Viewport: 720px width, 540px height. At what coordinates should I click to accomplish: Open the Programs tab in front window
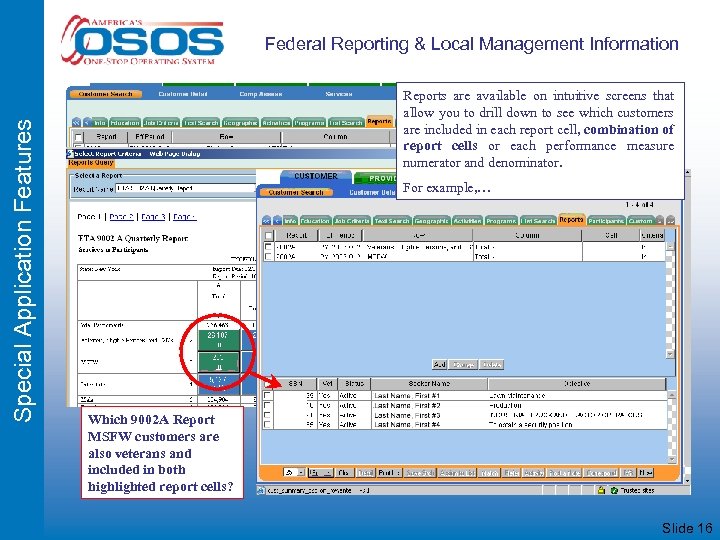(x=501, y=221)
